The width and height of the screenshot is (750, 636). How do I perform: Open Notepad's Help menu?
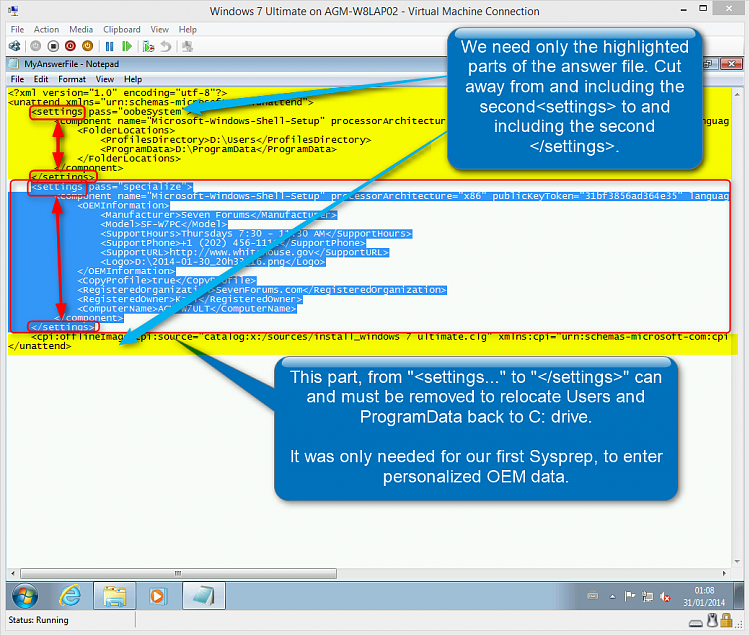133,79
